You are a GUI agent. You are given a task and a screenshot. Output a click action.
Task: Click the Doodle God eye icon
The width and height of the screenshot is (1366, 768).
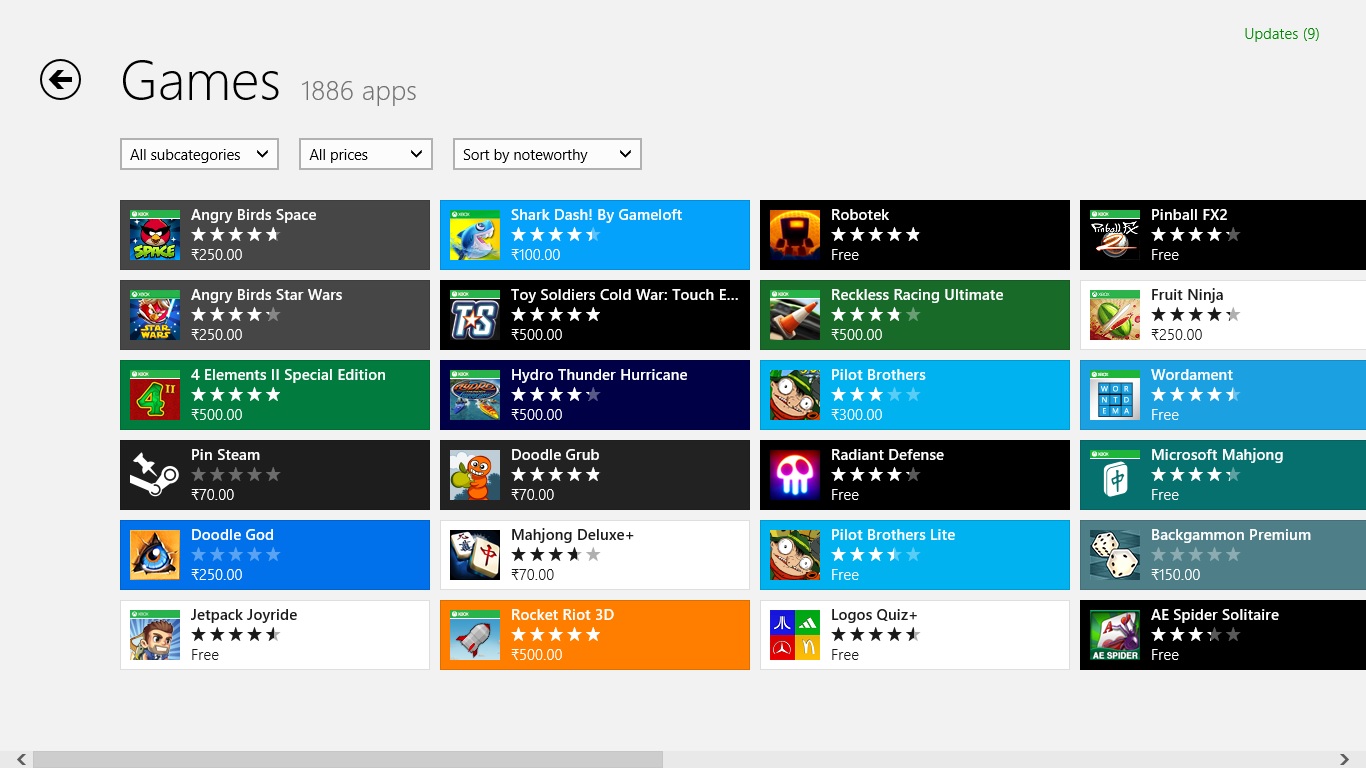coord(155,555)
